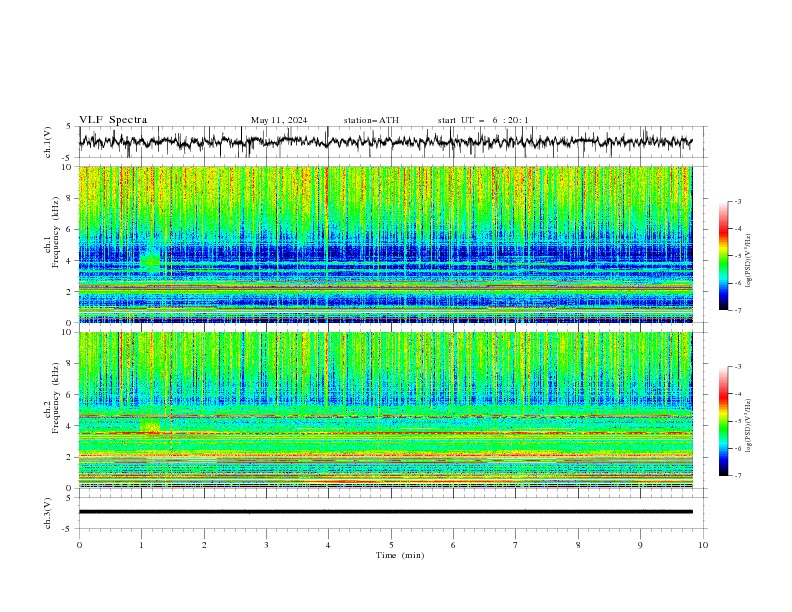792x612 pixels.
Task: Click the date text "May 11, 2024"
Action: [279, 120]
